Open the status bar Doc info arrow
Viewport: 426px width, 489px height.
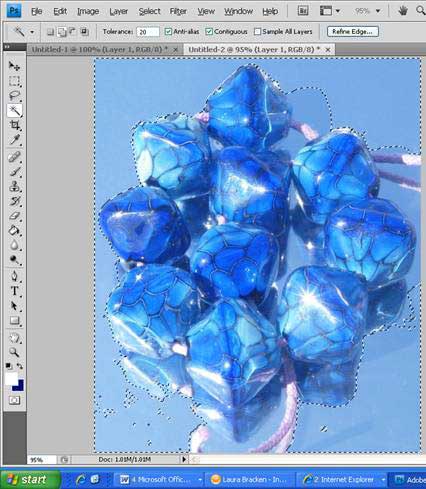click(x=184, y=459)
